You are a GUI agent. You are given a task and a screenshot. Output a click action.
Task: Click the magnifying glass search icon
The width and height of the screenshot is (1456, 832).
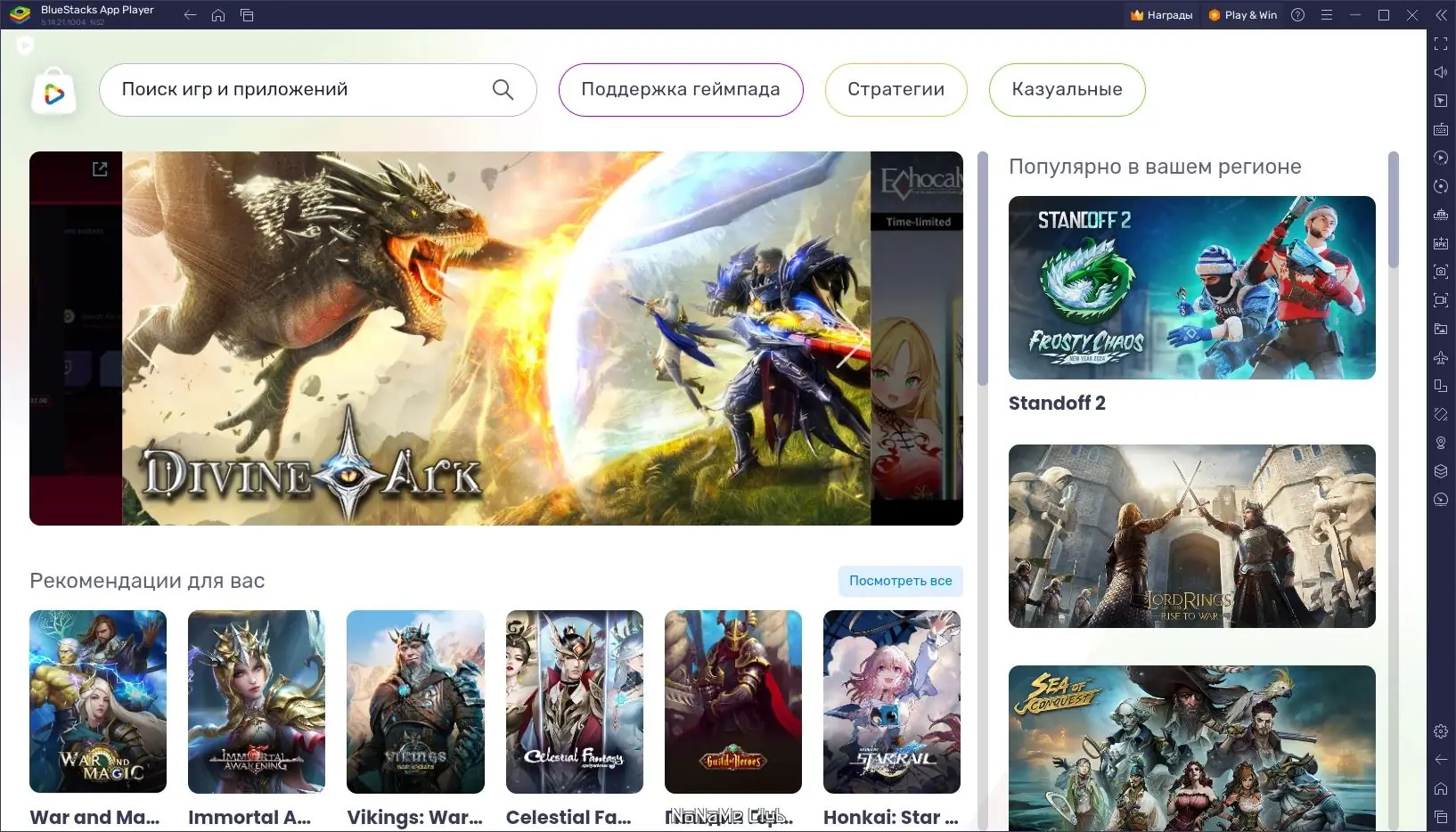click(503, 90)
